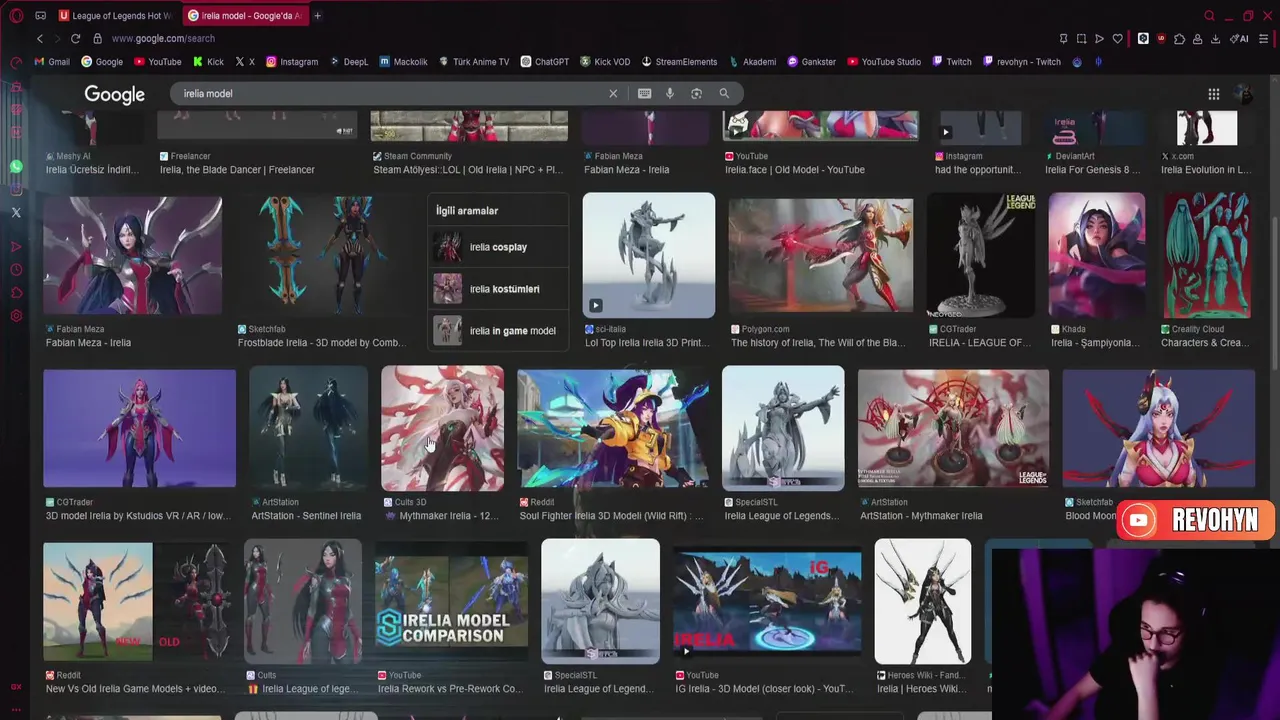Select the Irelia model Google tab

tap(246, 16)
